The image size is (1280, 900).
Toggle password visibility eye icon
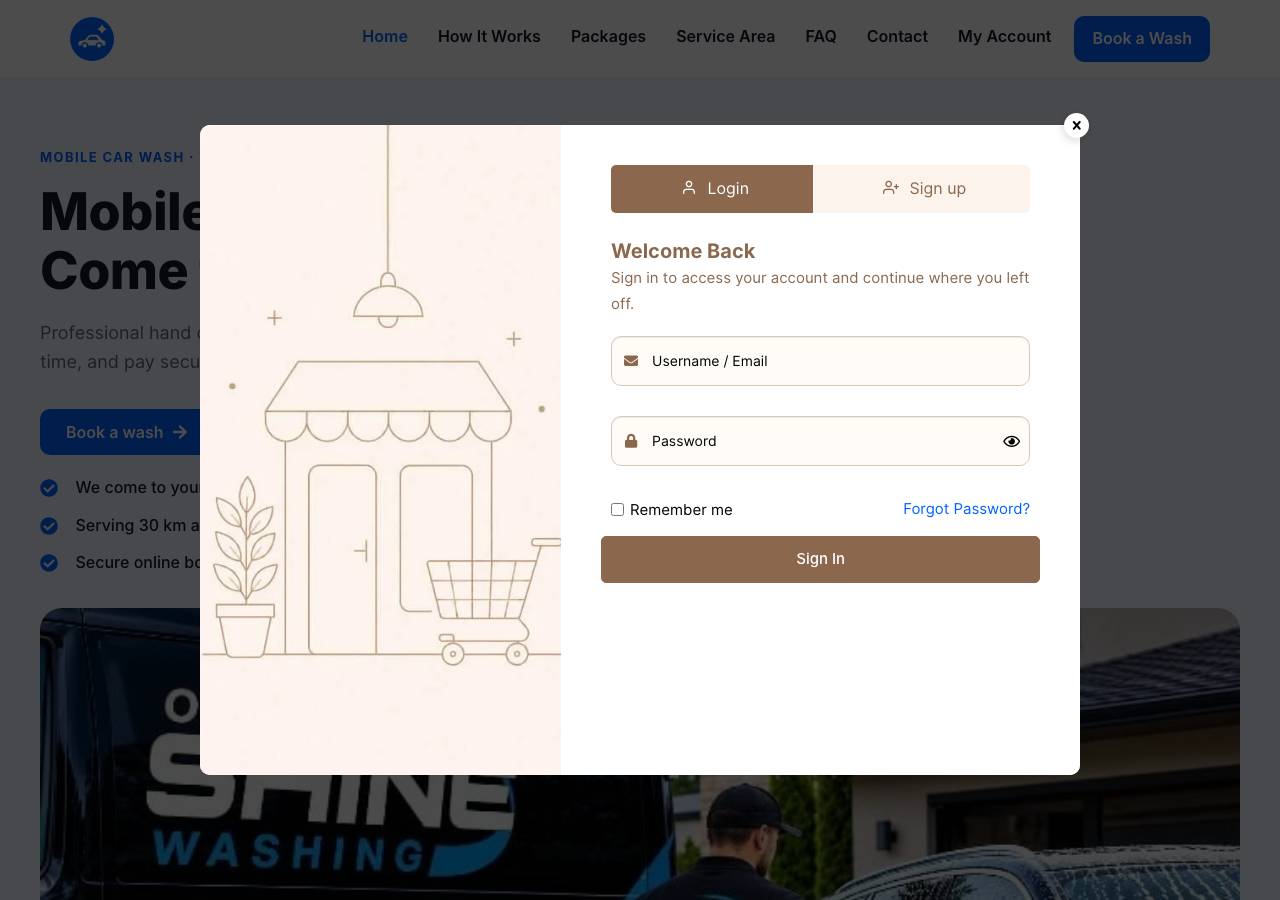(x=1011, y=441)
